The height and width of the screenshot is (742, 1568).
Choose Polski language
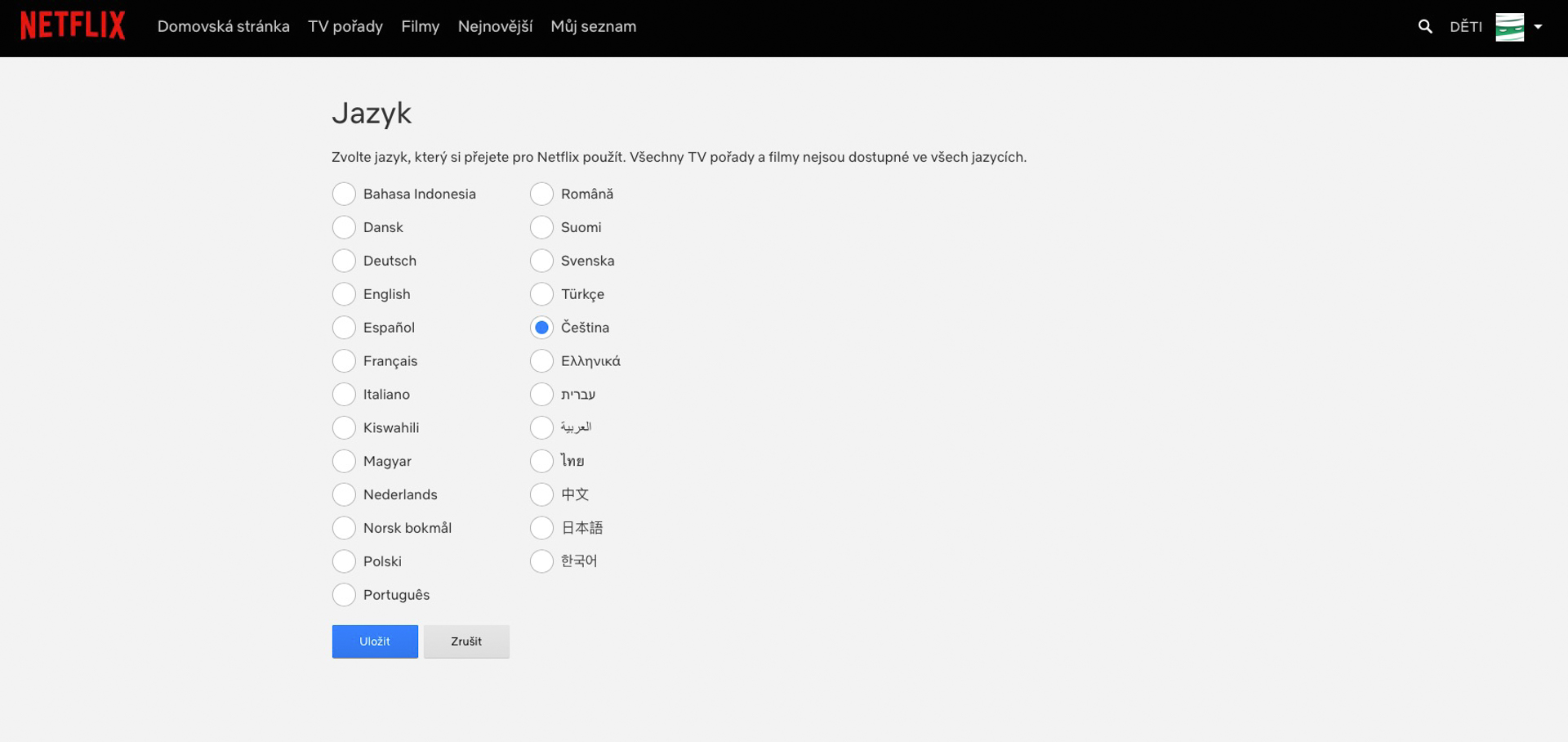[344, 562]
